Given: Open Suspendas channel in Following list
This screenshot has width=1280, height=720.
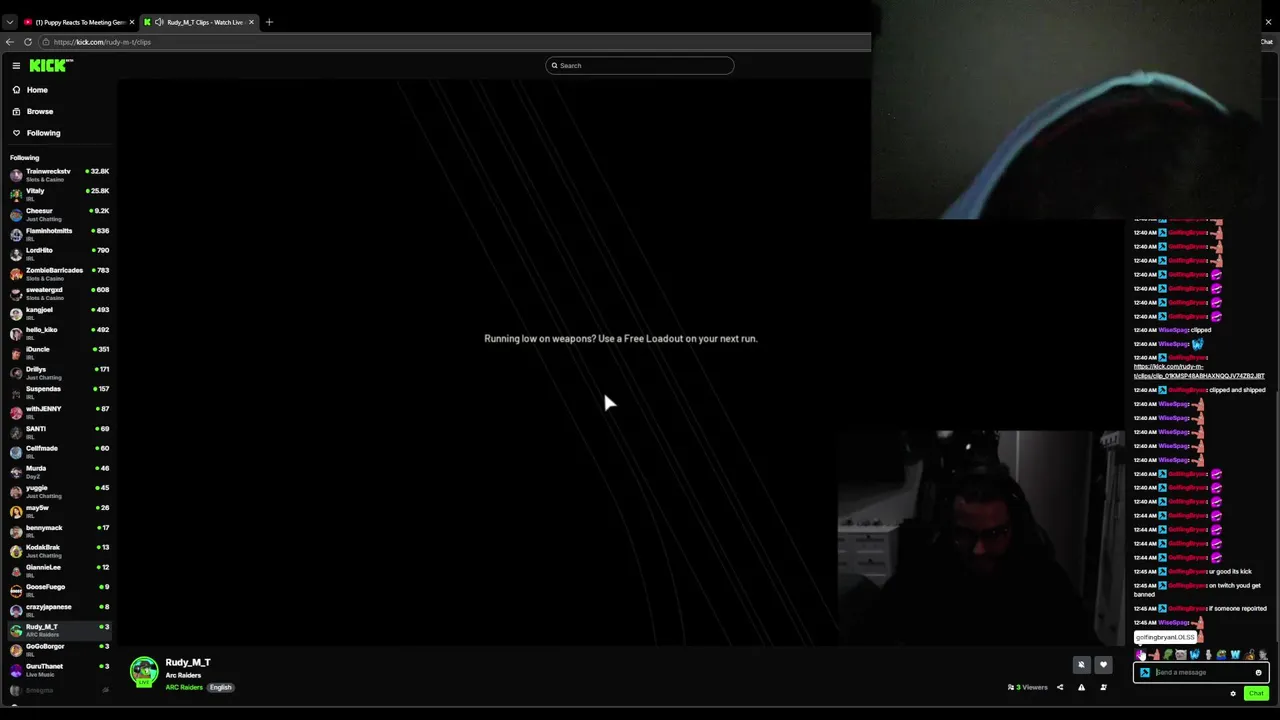Looking at the screenshot, I should coord(60,392).
